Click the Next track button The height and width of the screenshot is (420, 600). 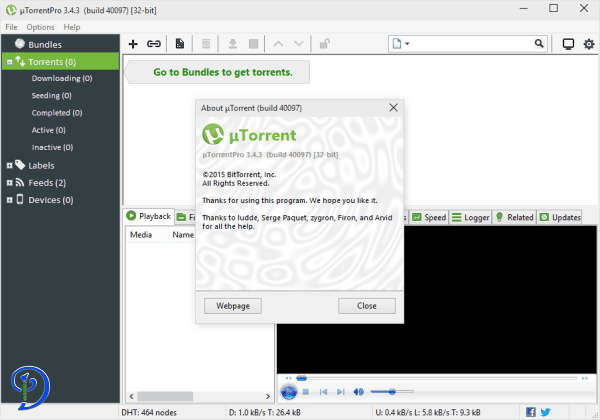341,392
